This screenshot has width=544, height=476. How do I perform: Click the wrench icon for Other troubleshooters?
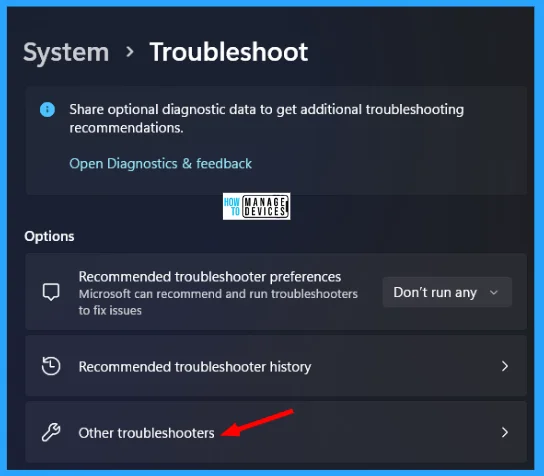pos(51,432)
